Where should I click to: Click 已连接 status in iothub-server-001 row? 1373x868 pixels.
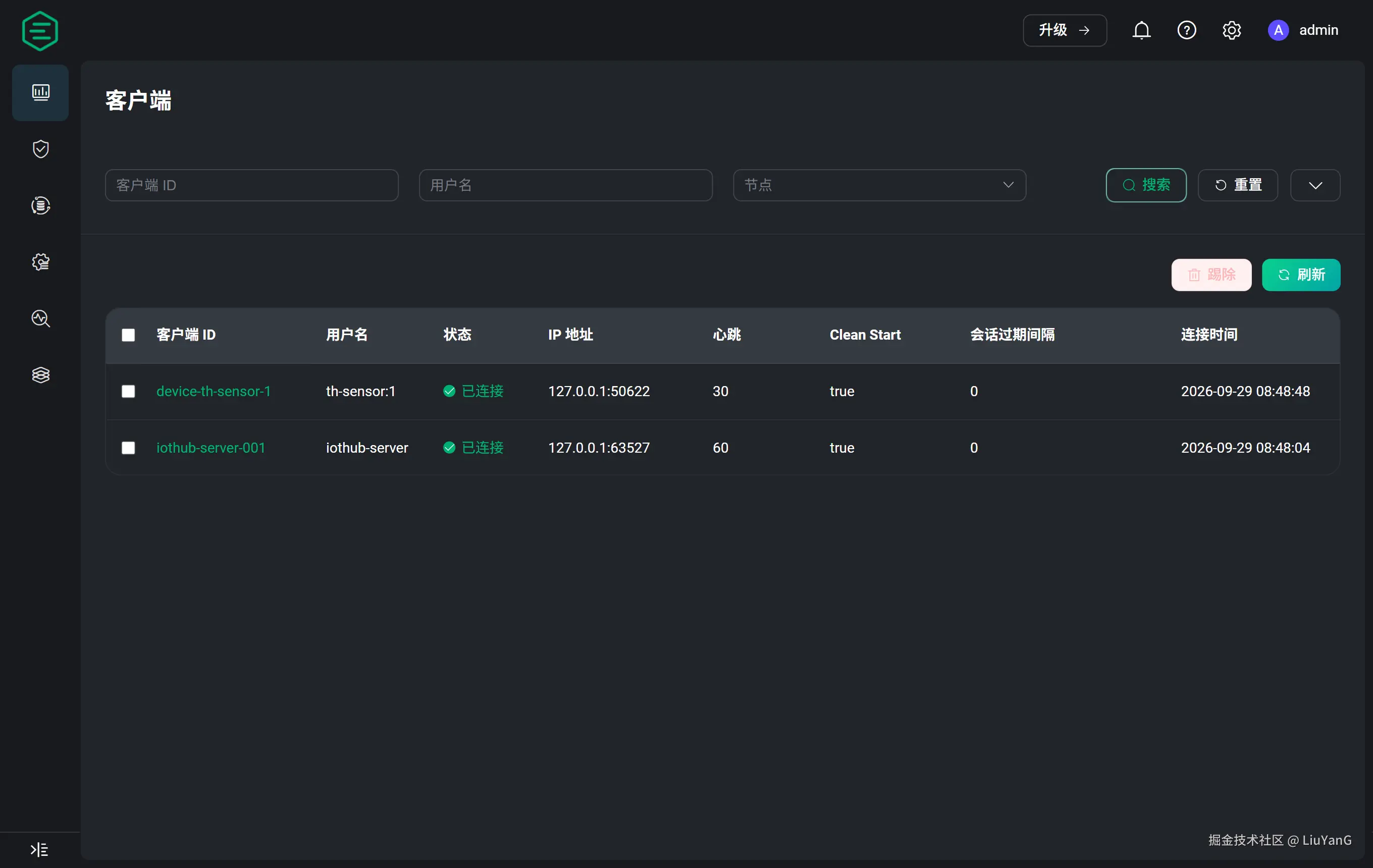click(x=473, y=448)
